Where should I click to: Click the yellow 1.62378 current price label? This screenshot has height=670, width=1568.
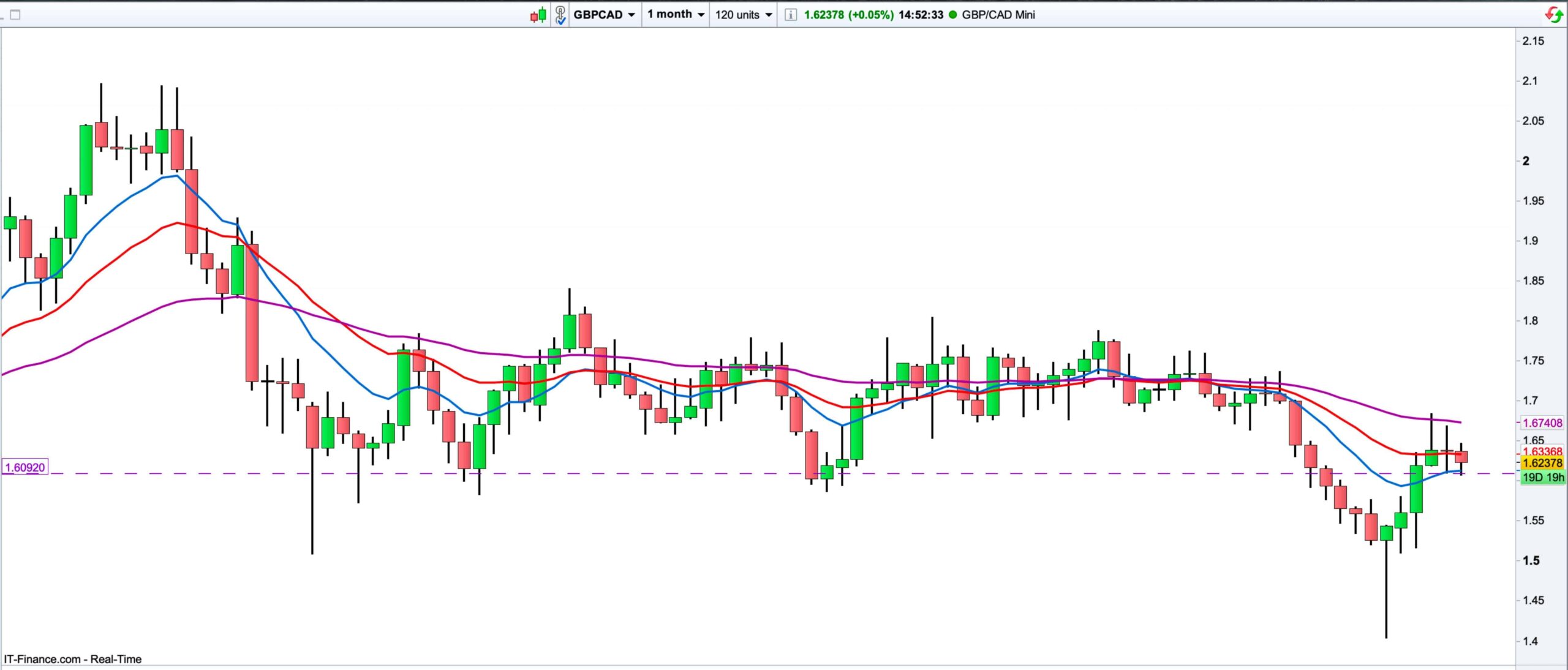click(1542, 463)
